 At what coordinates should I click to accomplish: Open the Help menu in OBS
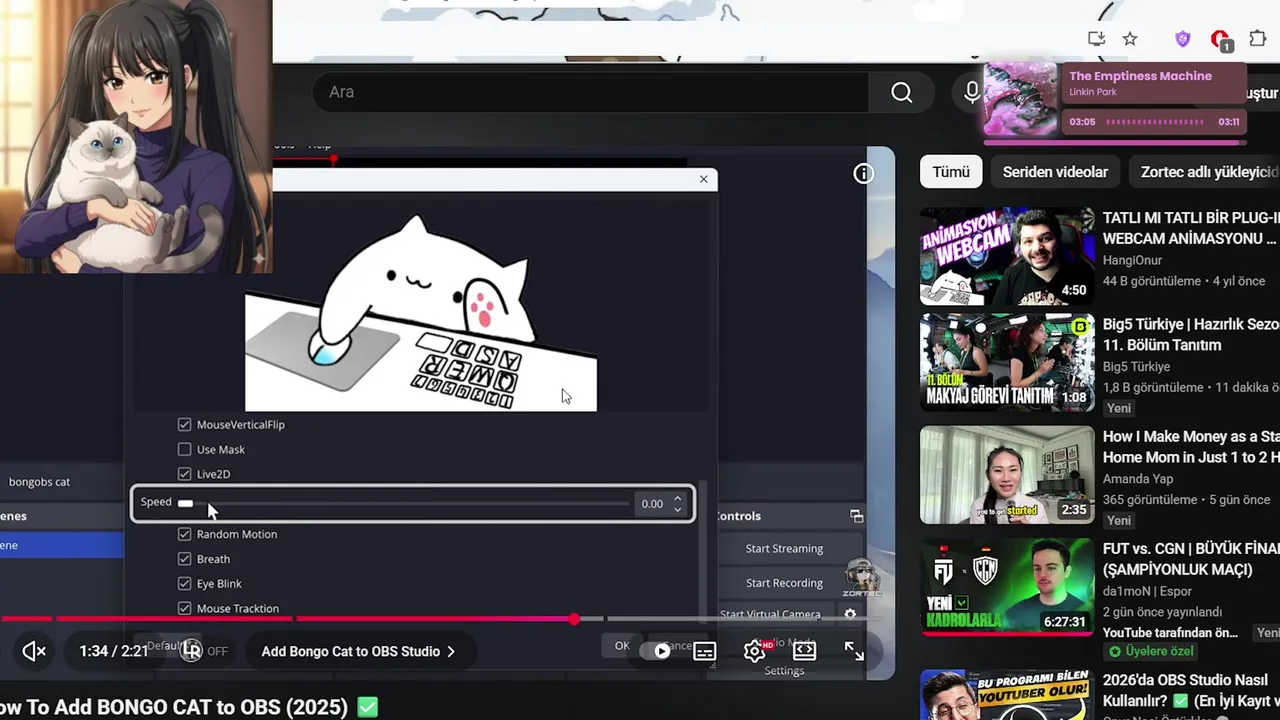point(319,146)
